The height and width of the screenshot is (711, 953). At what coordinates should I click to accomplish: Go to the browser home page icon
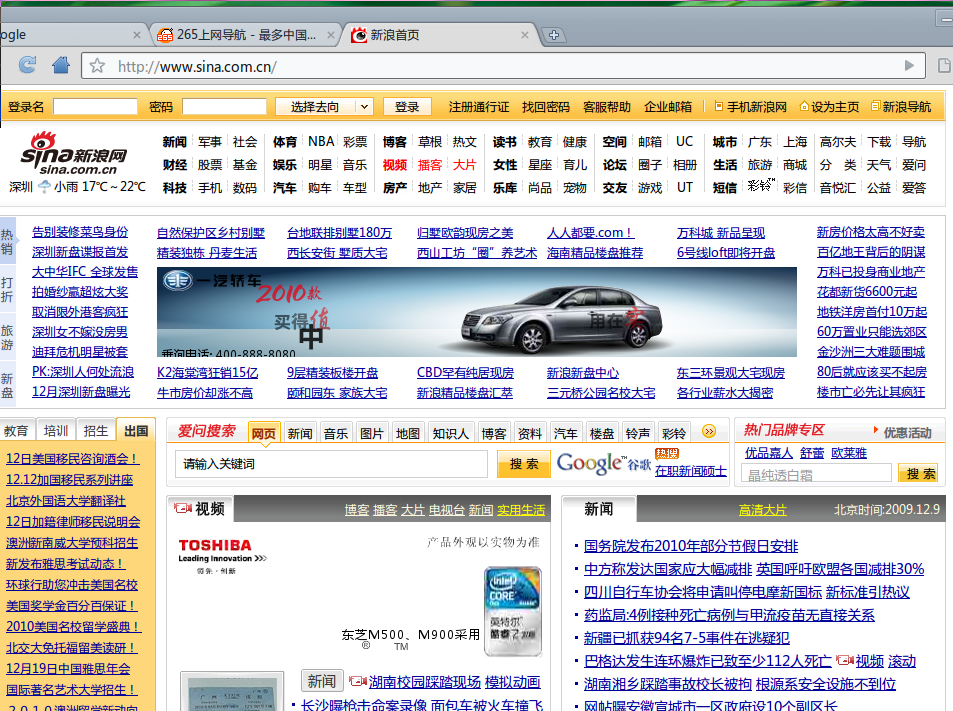point(61,64)
